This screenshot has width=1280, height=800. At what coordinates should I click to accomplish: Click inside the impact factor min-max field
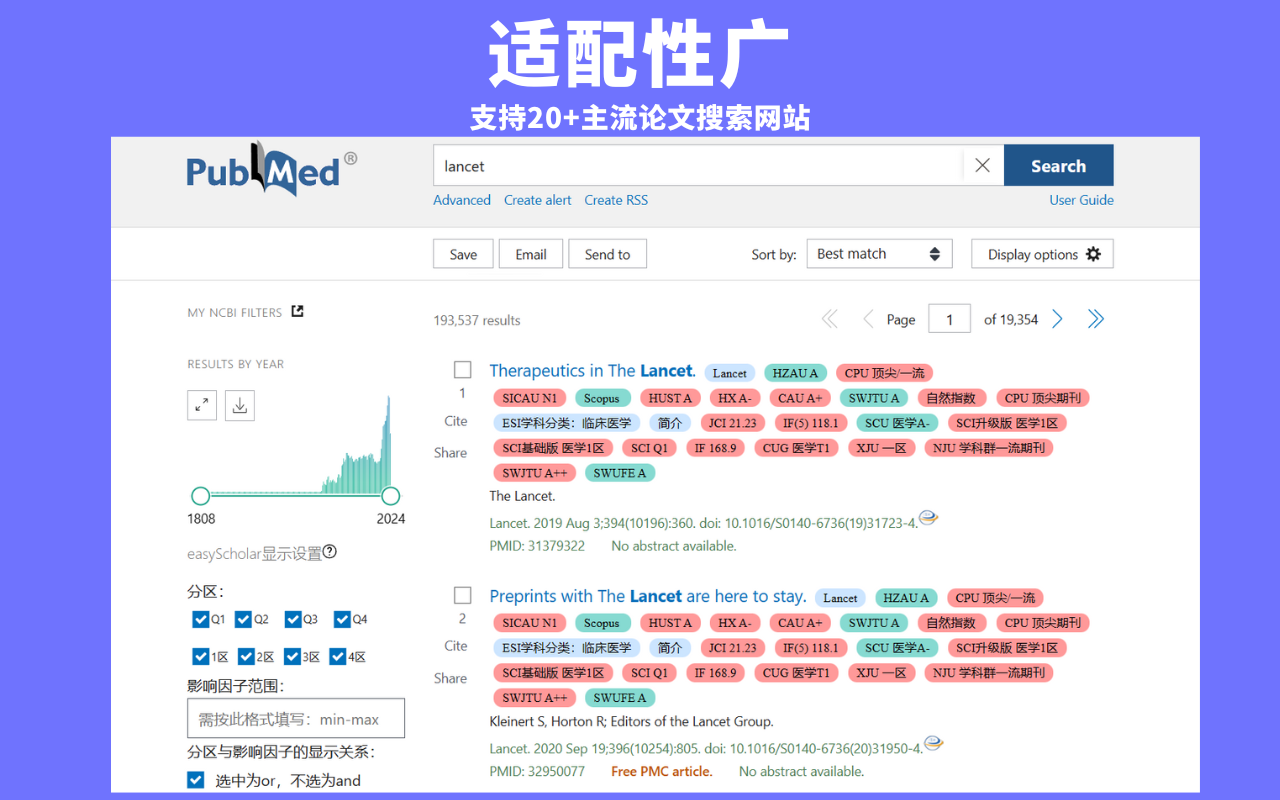coord(296,718)
